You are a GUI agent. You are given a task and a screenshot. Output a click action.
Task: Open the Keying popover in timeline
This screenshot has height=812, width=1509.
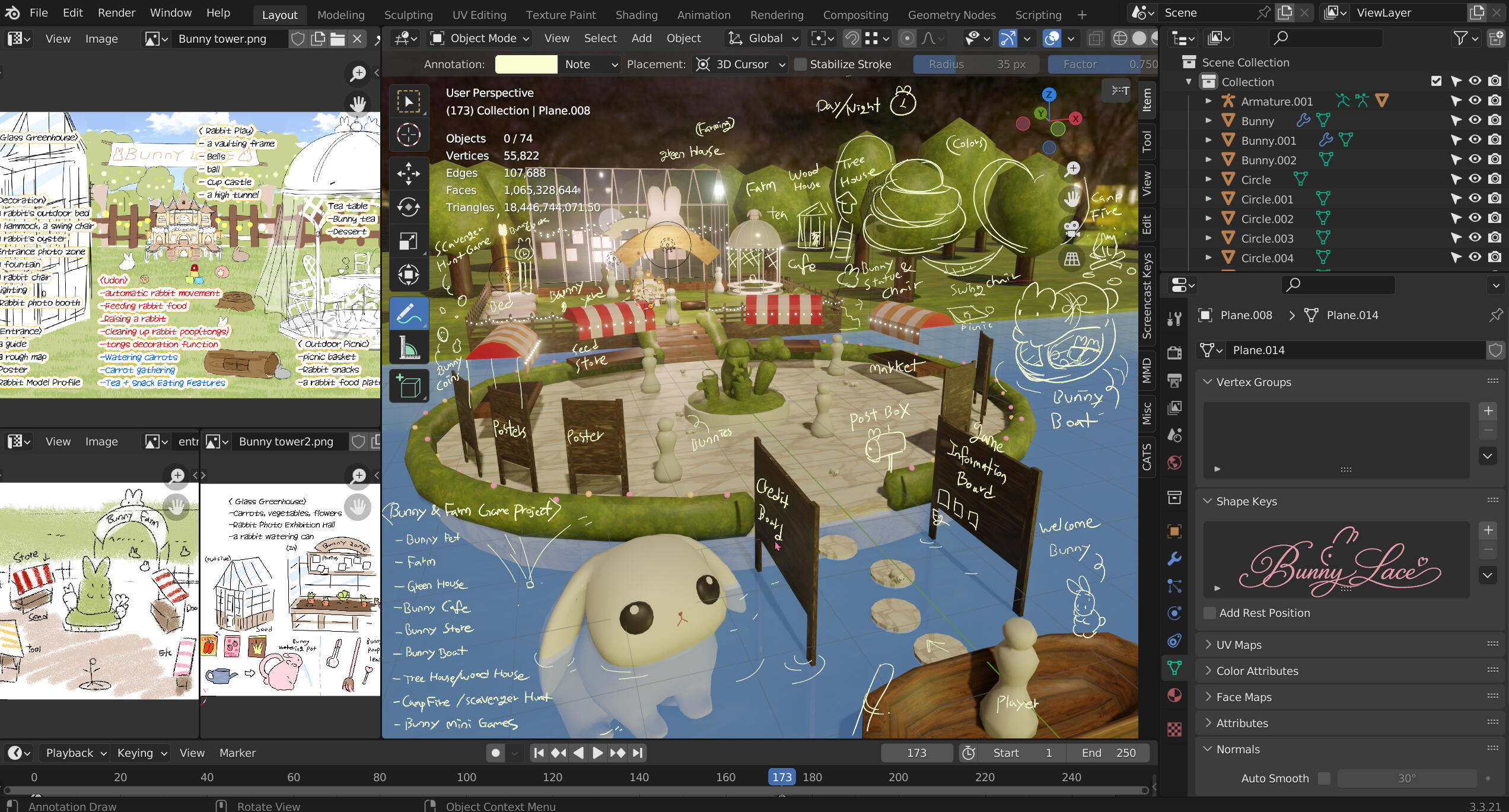[x=141, y=753]
